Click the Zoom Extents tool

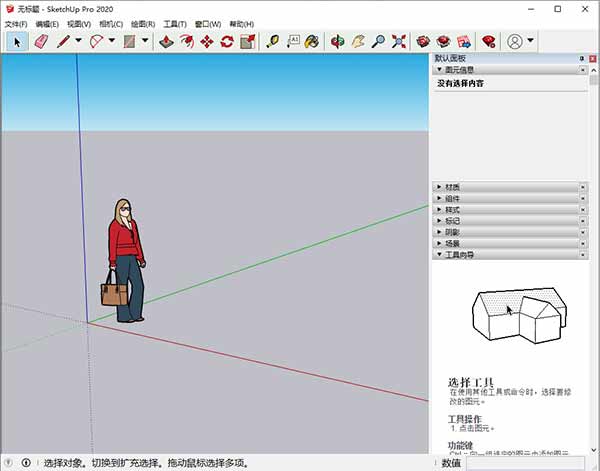[399, 42]
